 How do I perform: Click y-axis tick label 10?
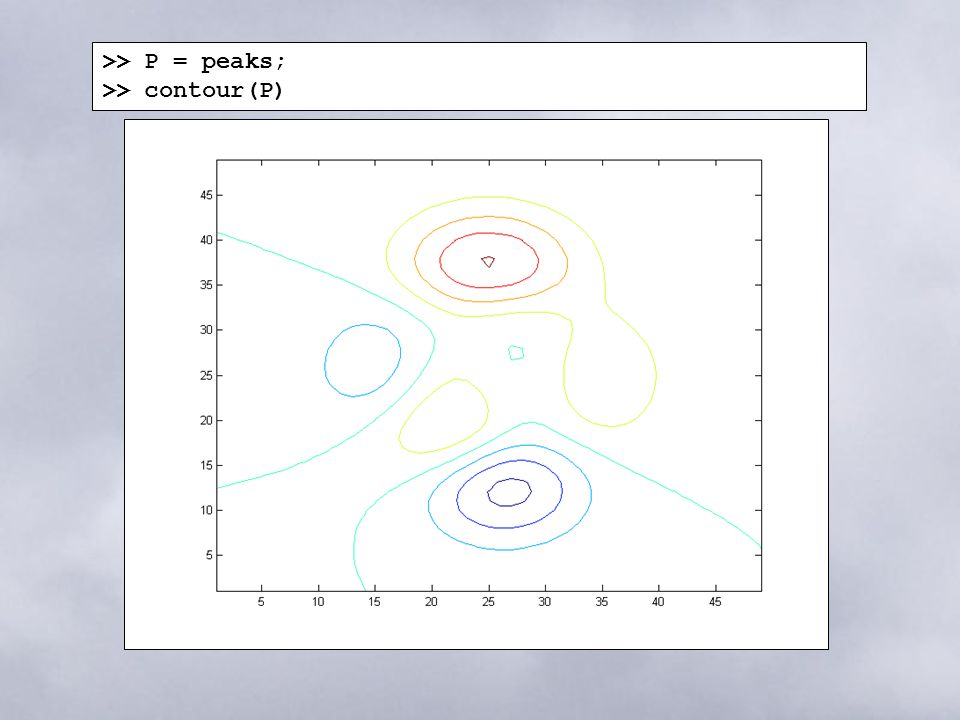206,510
